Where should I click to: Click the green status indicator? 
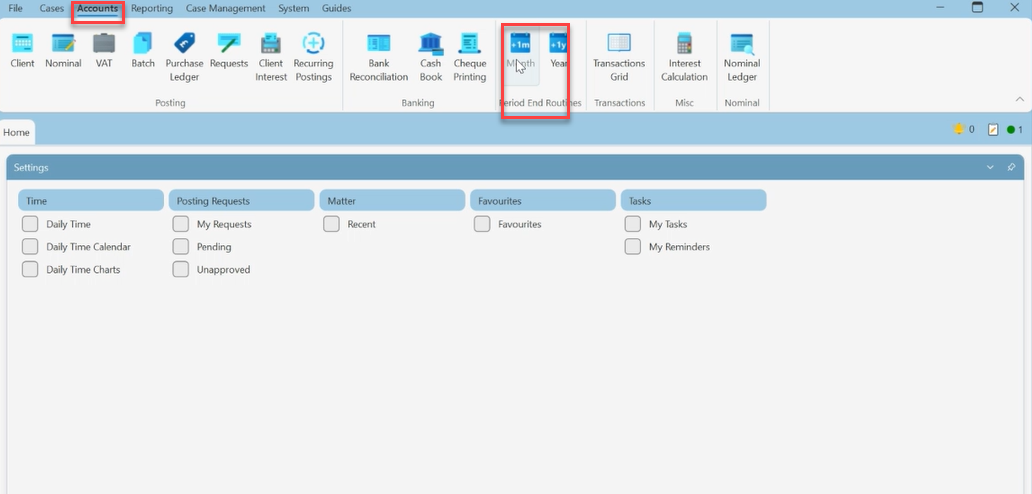[1011, 130]
